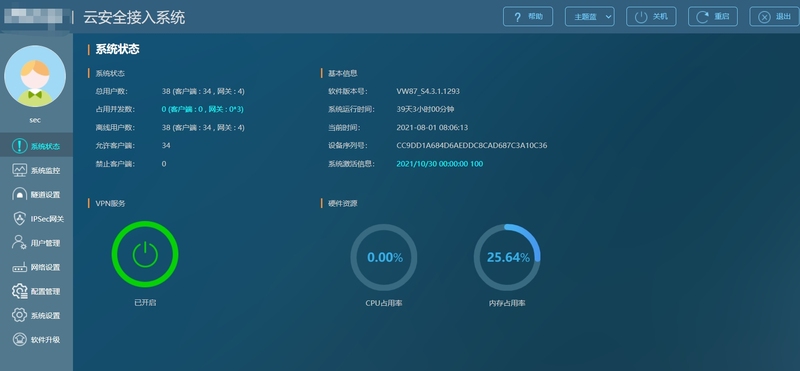Open 系统监控 monitor icon in sidebar
The width and height of the screenshot is (800, 371).
tap(19, 170)
